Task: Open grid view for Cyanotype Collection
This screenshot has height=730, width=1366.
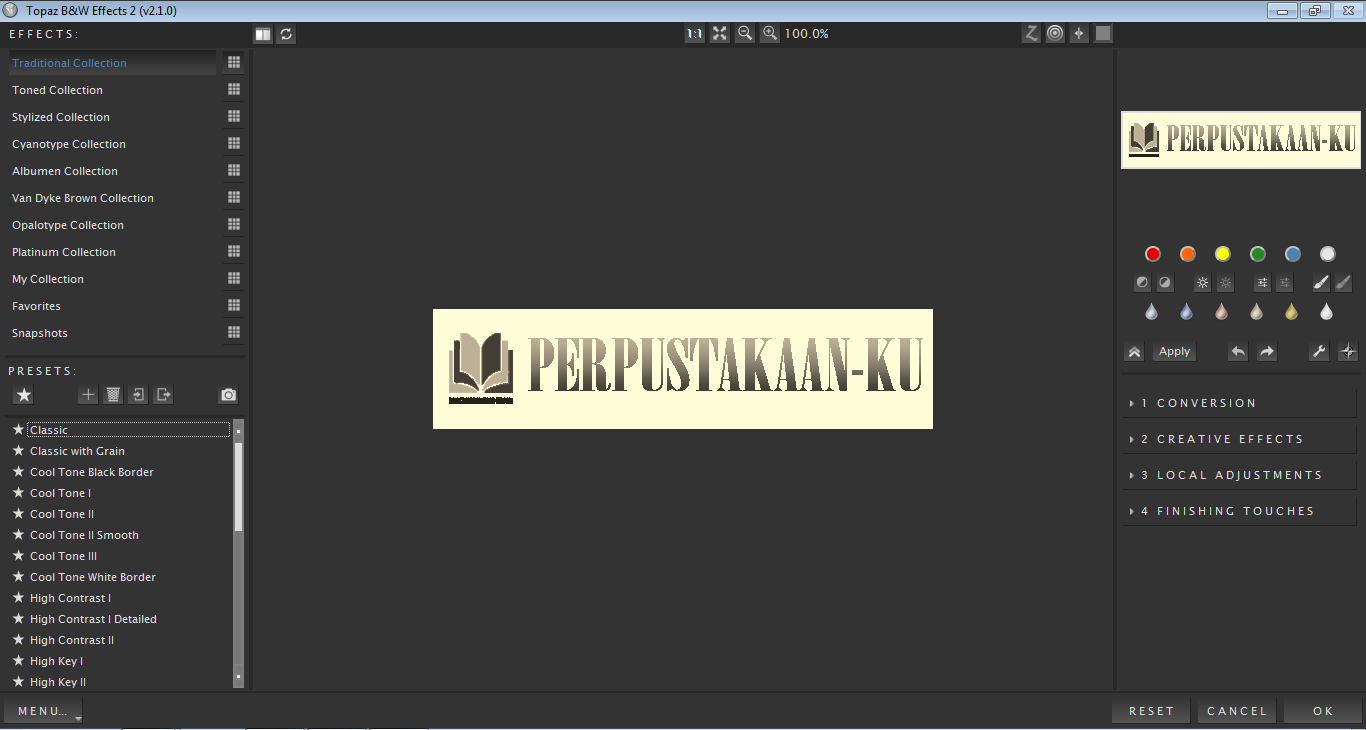Action: tap(234, 143)
